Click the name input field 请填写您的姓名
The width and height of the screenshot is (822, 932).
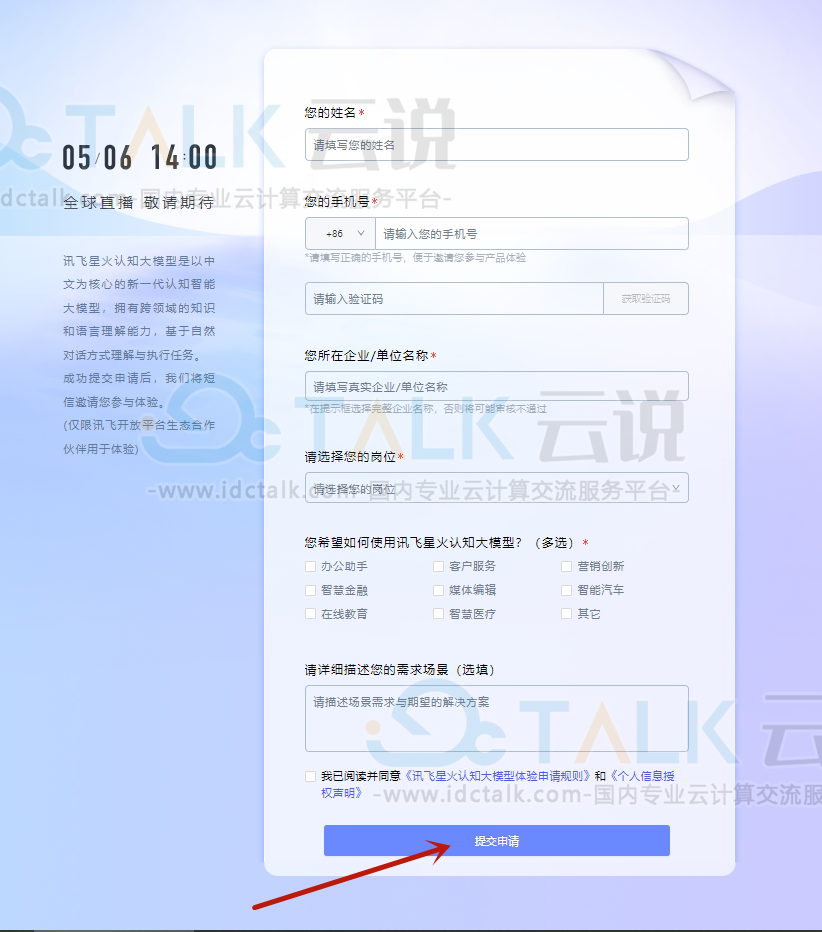click(x=496, y=144)
